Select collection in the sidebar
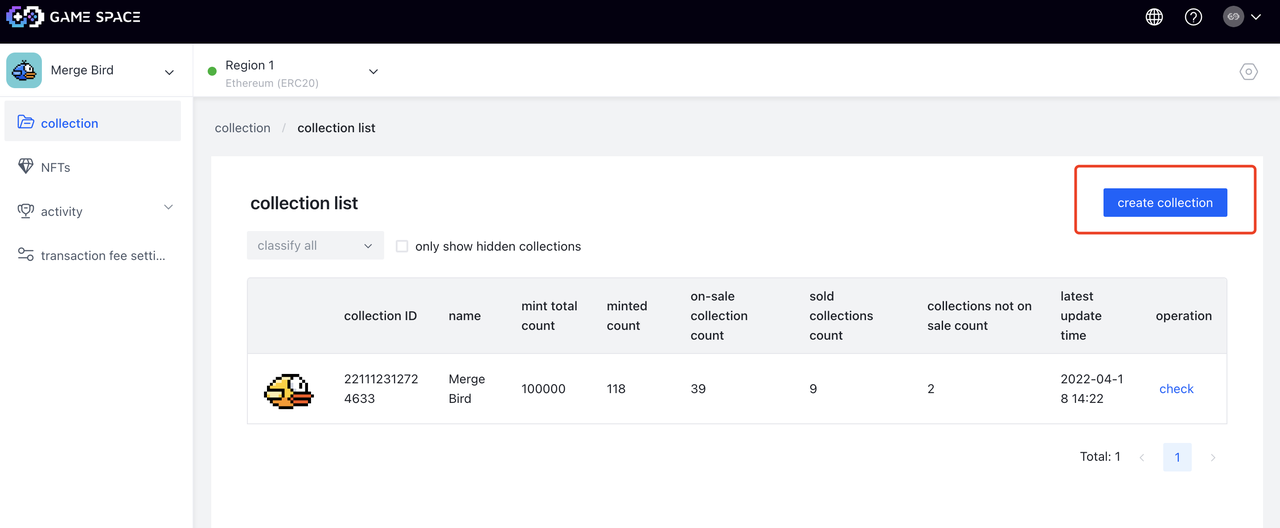Screen dimensions: 1280x528 [69, 123]
